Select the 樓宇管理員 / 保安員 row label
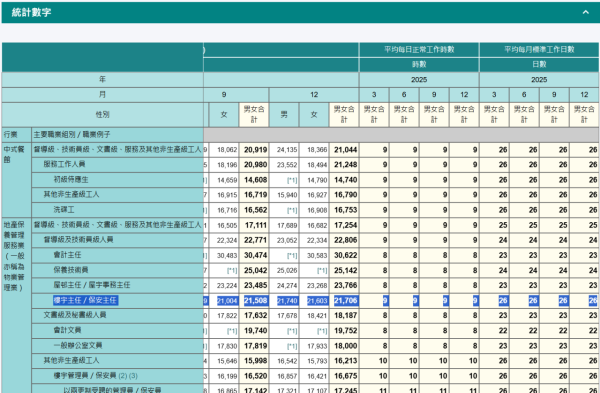The image size is (600, 393). tap(85, 375)
